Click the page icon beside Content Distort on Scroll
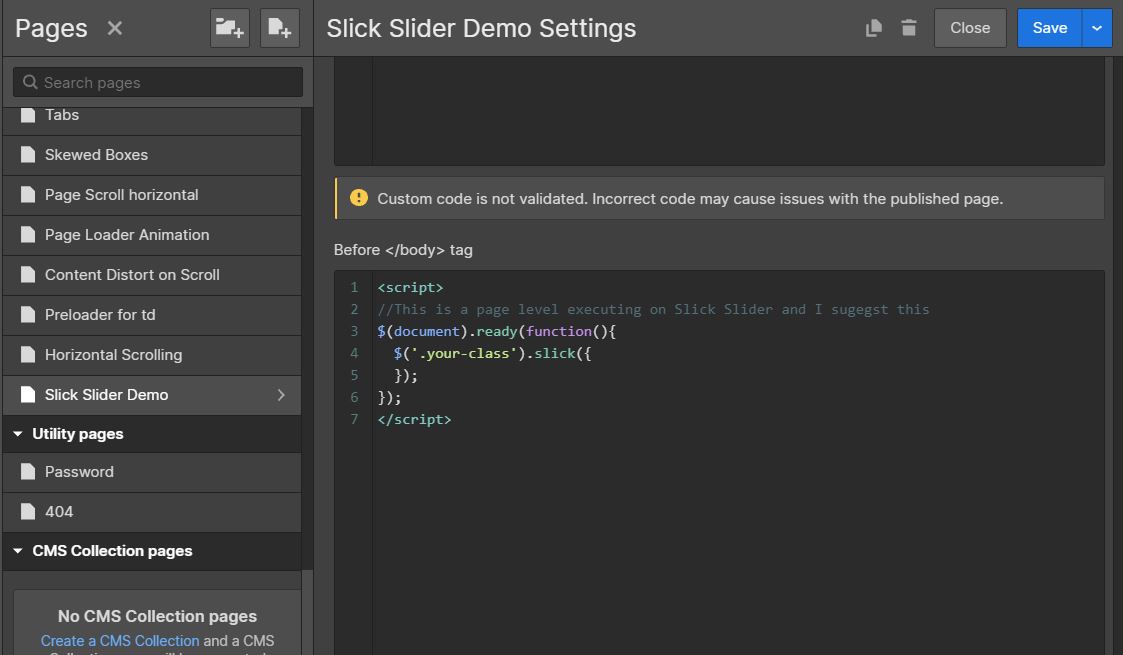The width and height of the screenshot is (1123, 655). (28, 275)
